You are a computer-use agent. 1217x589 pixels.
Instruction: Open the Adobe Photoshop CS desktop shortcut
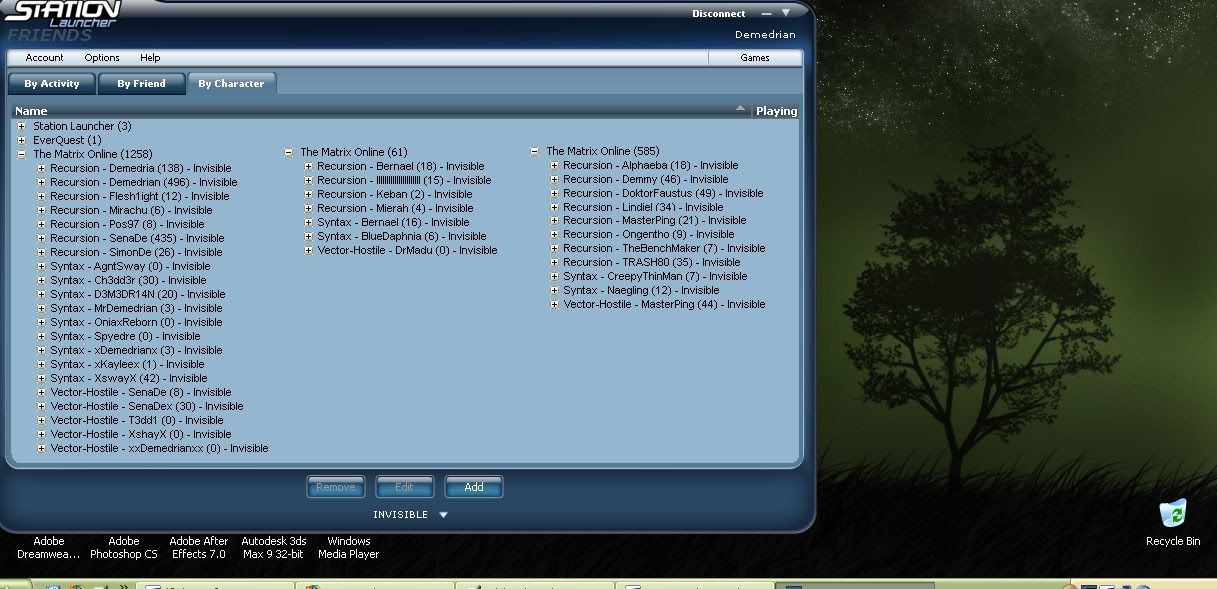click(x=124, y=547)
